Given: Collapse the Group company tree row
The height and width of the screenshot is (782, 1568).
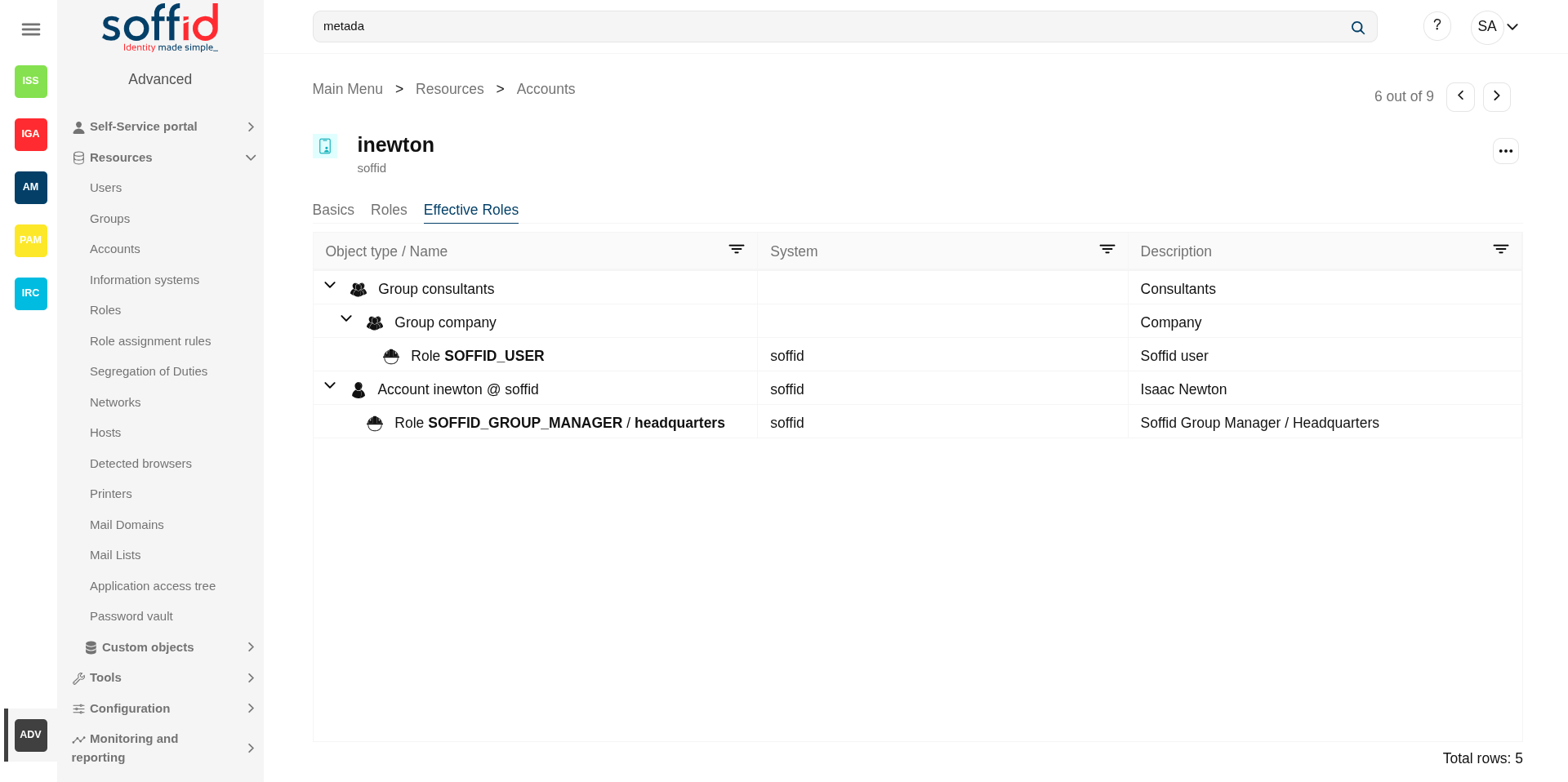Looking at the screenshot, I should 346,318.
